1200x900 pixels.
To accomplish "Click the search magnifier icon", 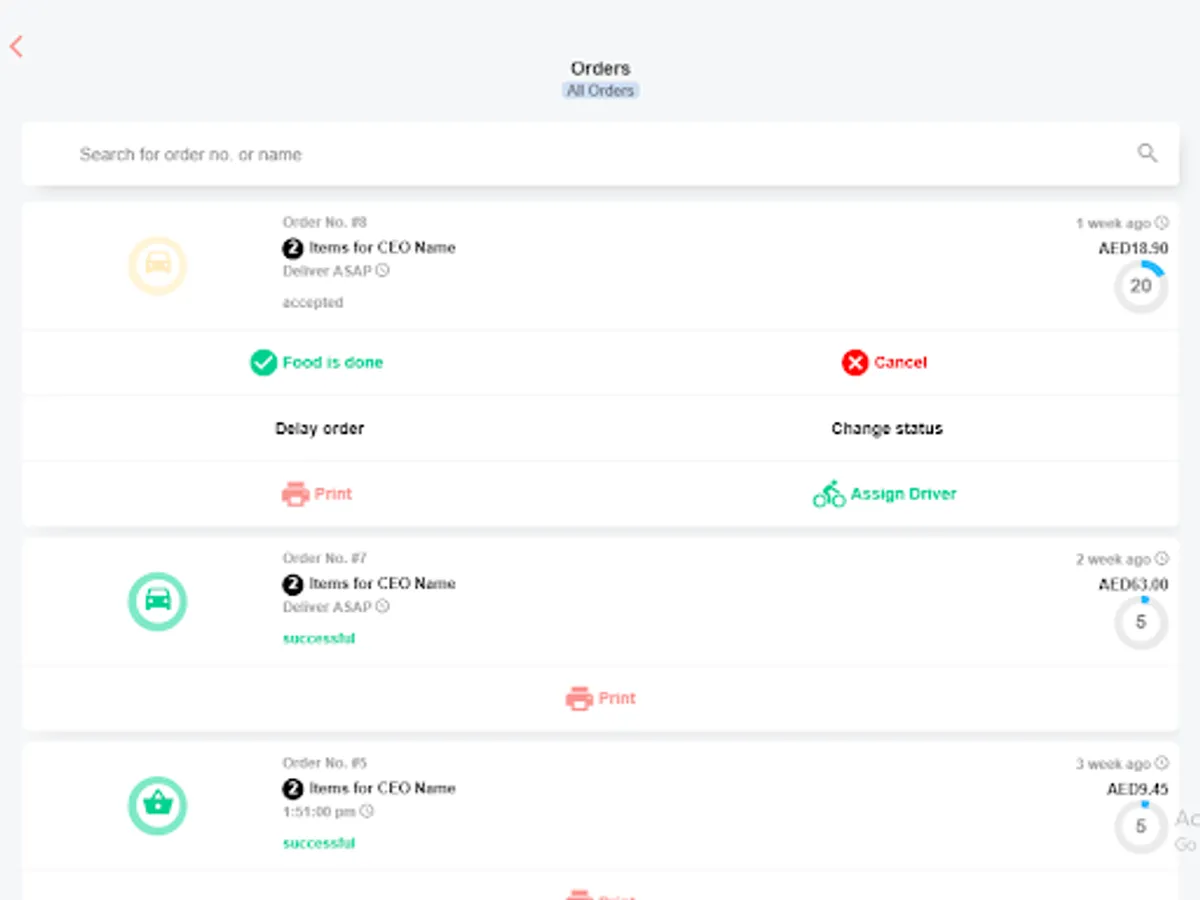I will pos(1147,153).
